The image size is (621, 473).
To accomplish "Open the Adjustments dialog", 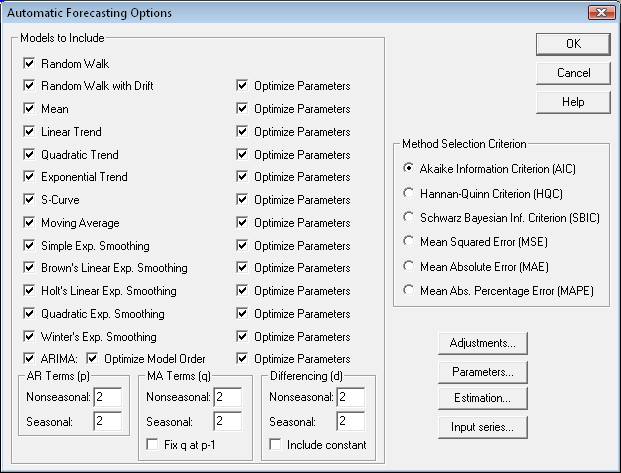I will (x=482, y=343).
